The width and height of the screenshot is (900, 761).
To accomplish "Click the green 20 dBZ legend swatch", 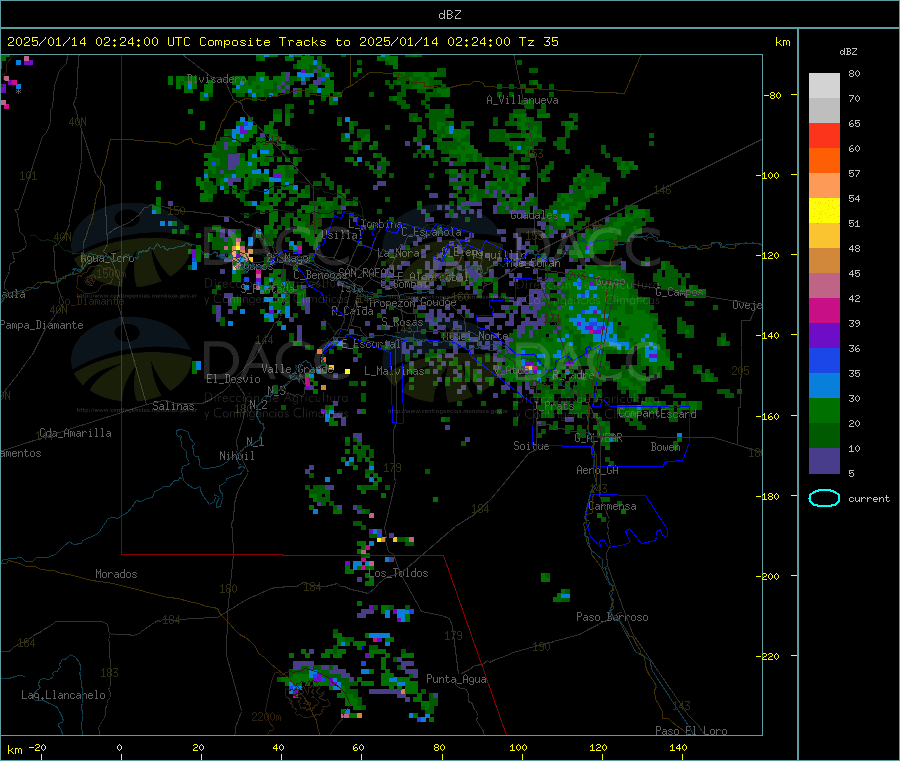I will [x=824, y=410].
